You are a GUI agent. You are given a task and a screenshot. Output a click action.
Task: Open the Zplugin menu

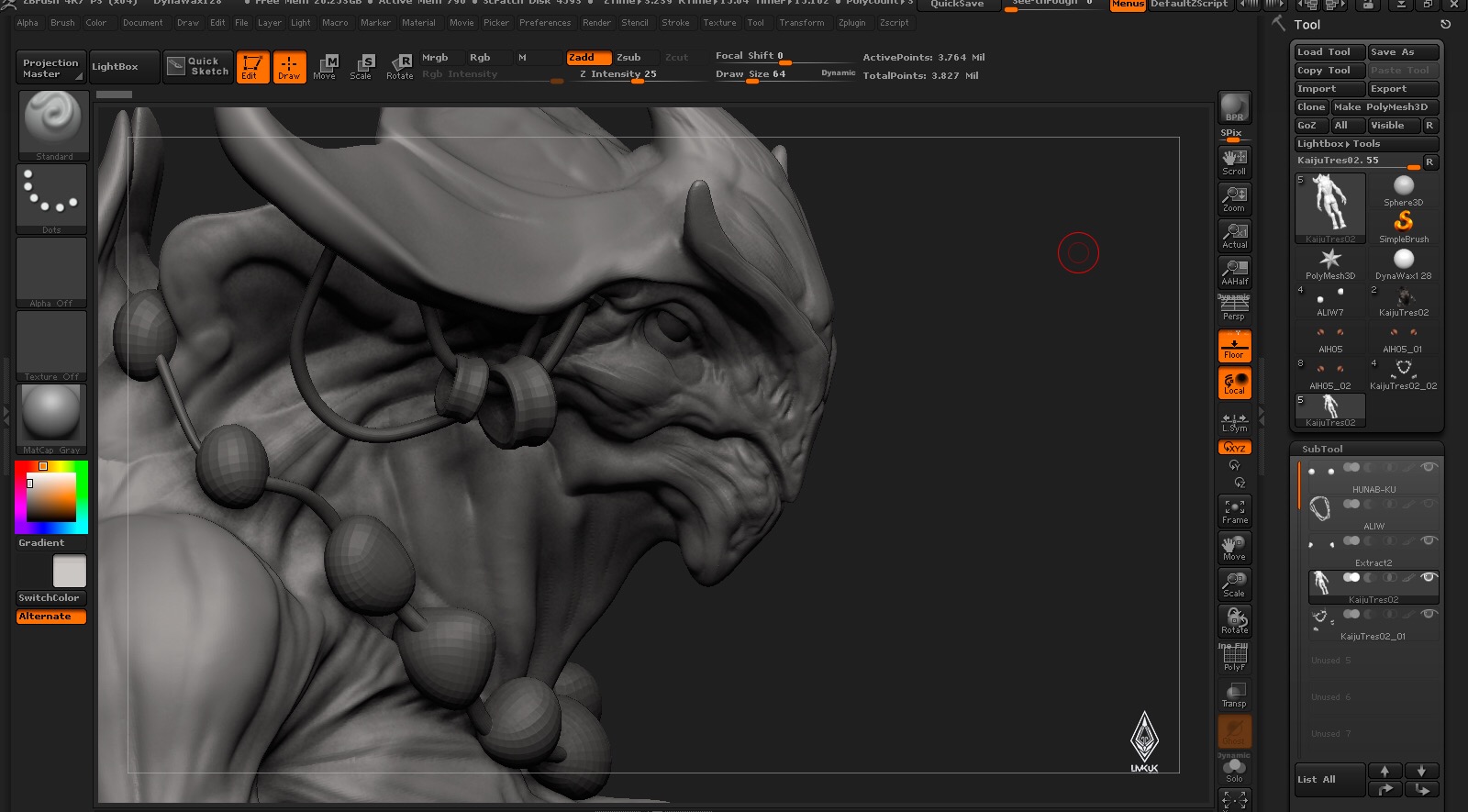pyautogui.click(x=851, y=23)
